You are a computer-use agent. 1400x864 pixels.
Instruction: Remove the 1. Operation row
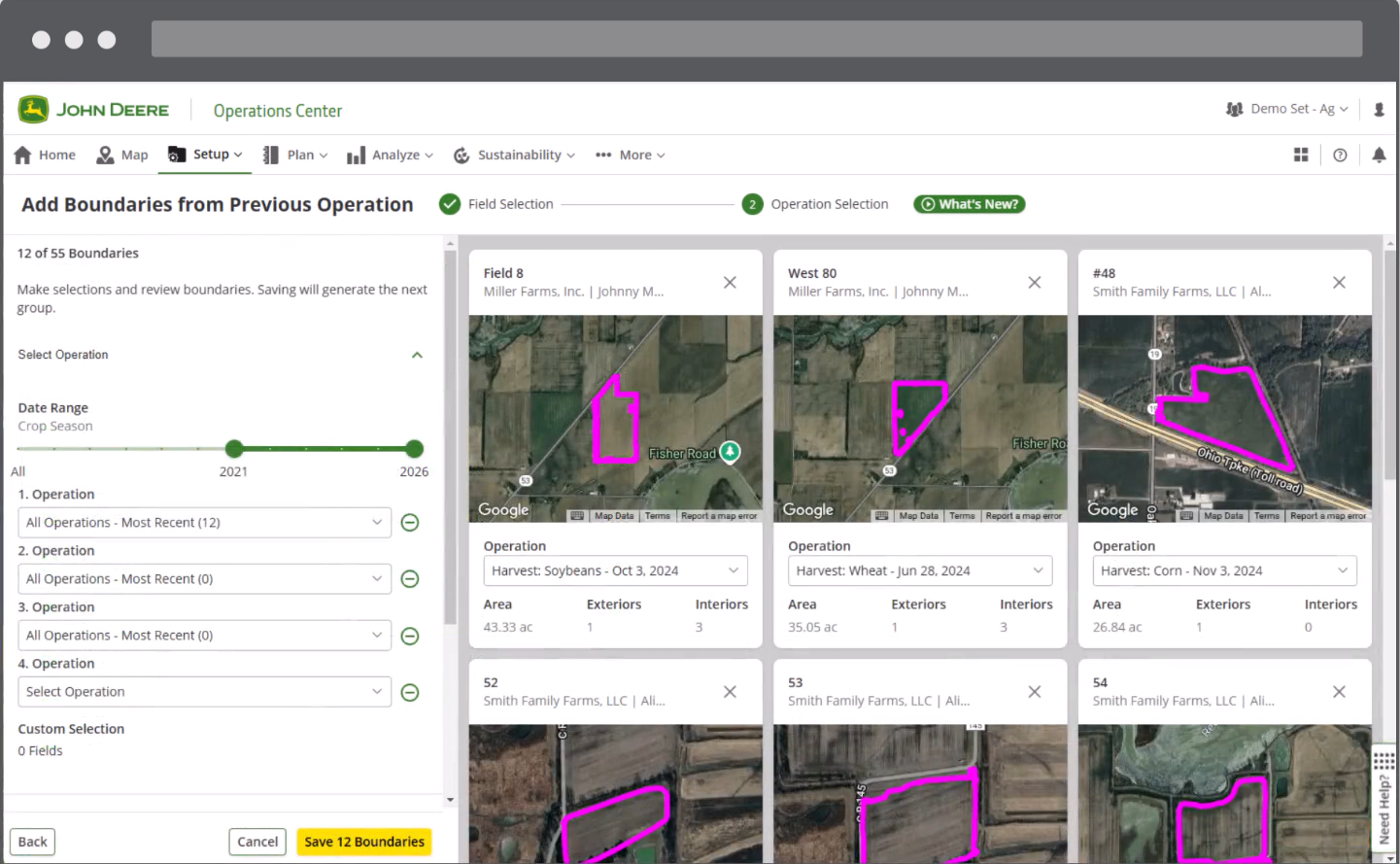410,523
